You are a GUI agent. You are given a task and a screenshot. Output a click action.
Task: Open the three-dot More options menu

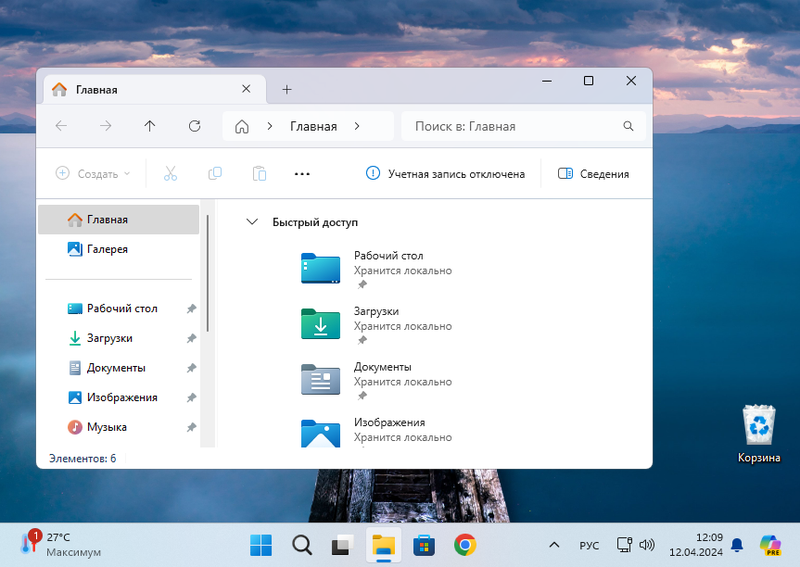[302, 174]
